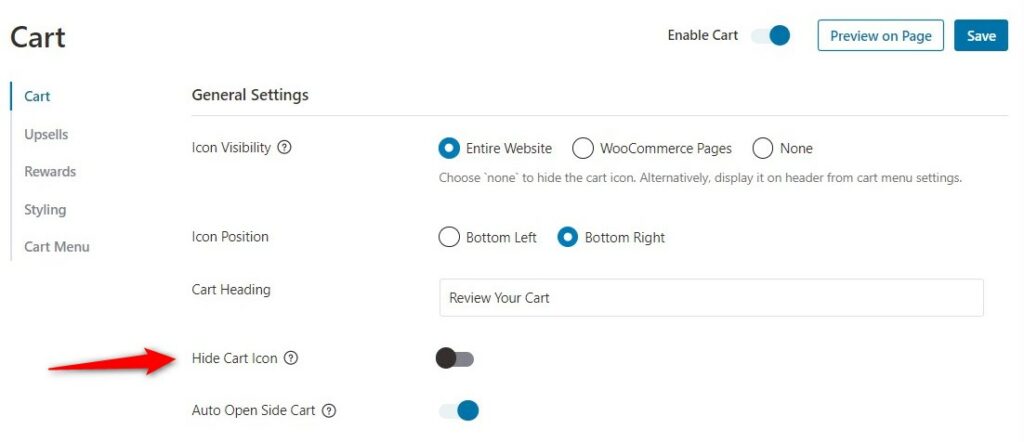Click the Preview on Page button
This screenshot has width=1024, height=442.
880,35
